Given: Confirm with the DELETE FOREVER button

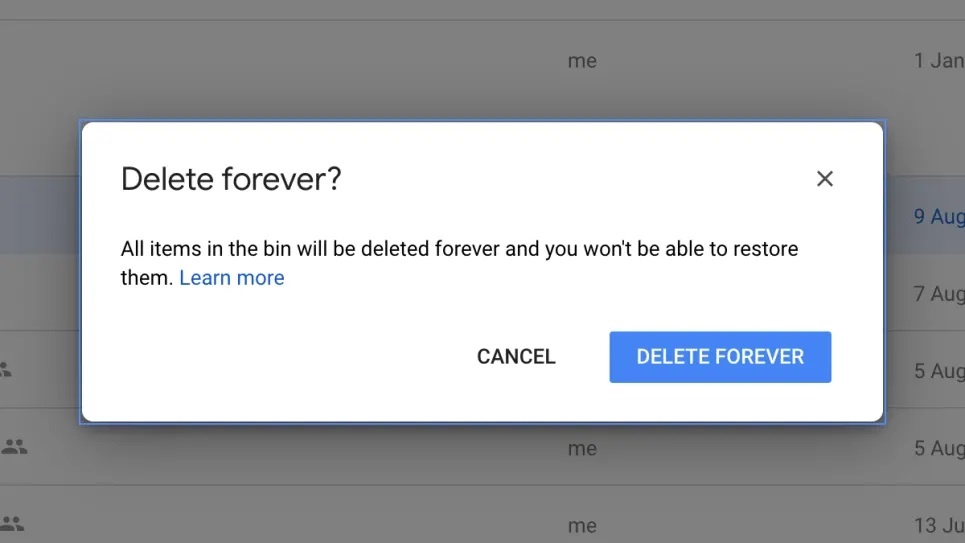Looking at the screenshot, I should [720, 357].
